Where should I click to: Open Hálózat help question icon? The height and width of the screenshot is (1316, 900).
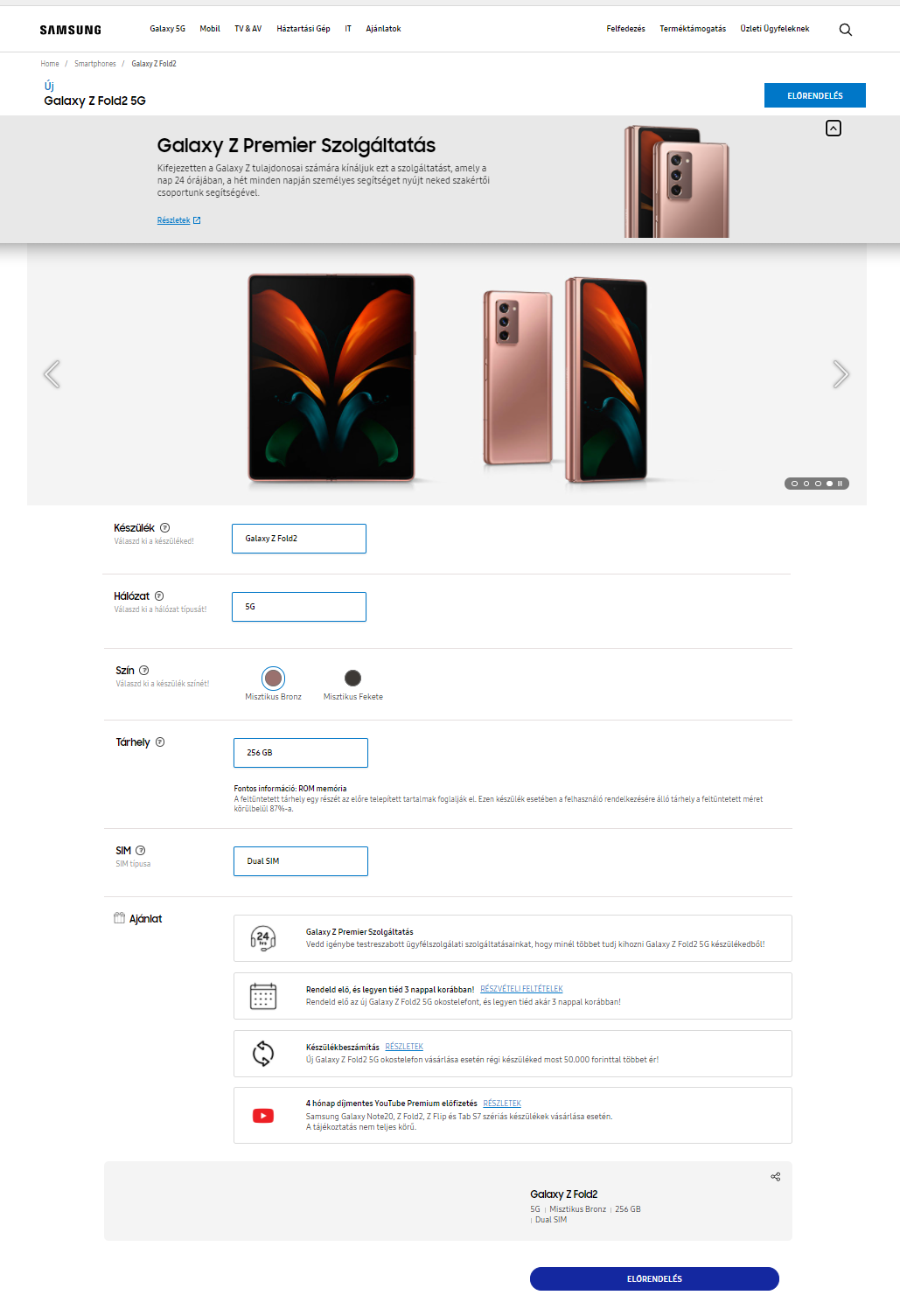[159, 596]
